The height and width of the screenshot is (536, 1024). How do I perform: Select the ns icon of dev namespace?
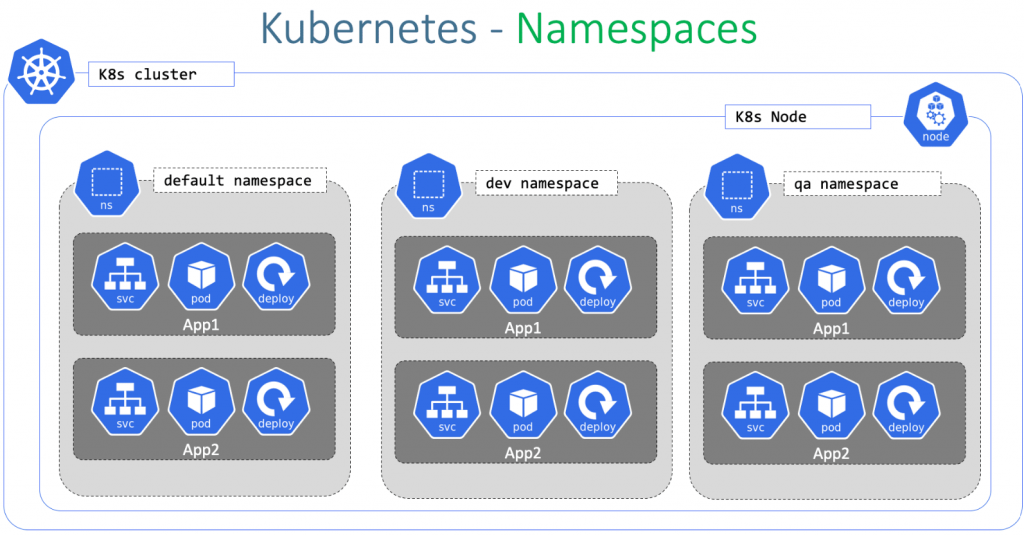428,186
